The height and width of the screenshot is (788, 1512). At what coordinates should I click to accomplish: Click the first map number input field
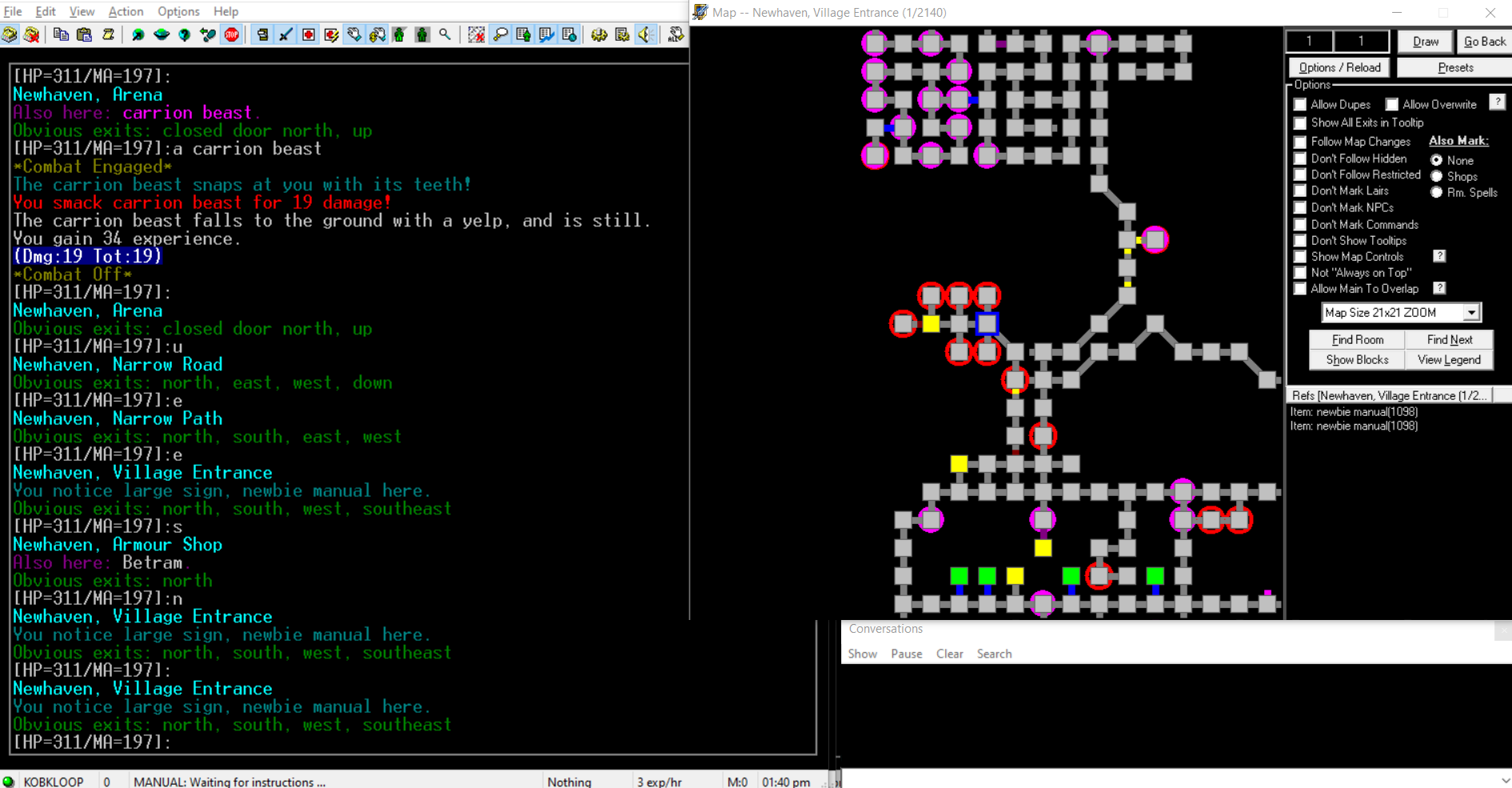click(x=1309, y=41)
